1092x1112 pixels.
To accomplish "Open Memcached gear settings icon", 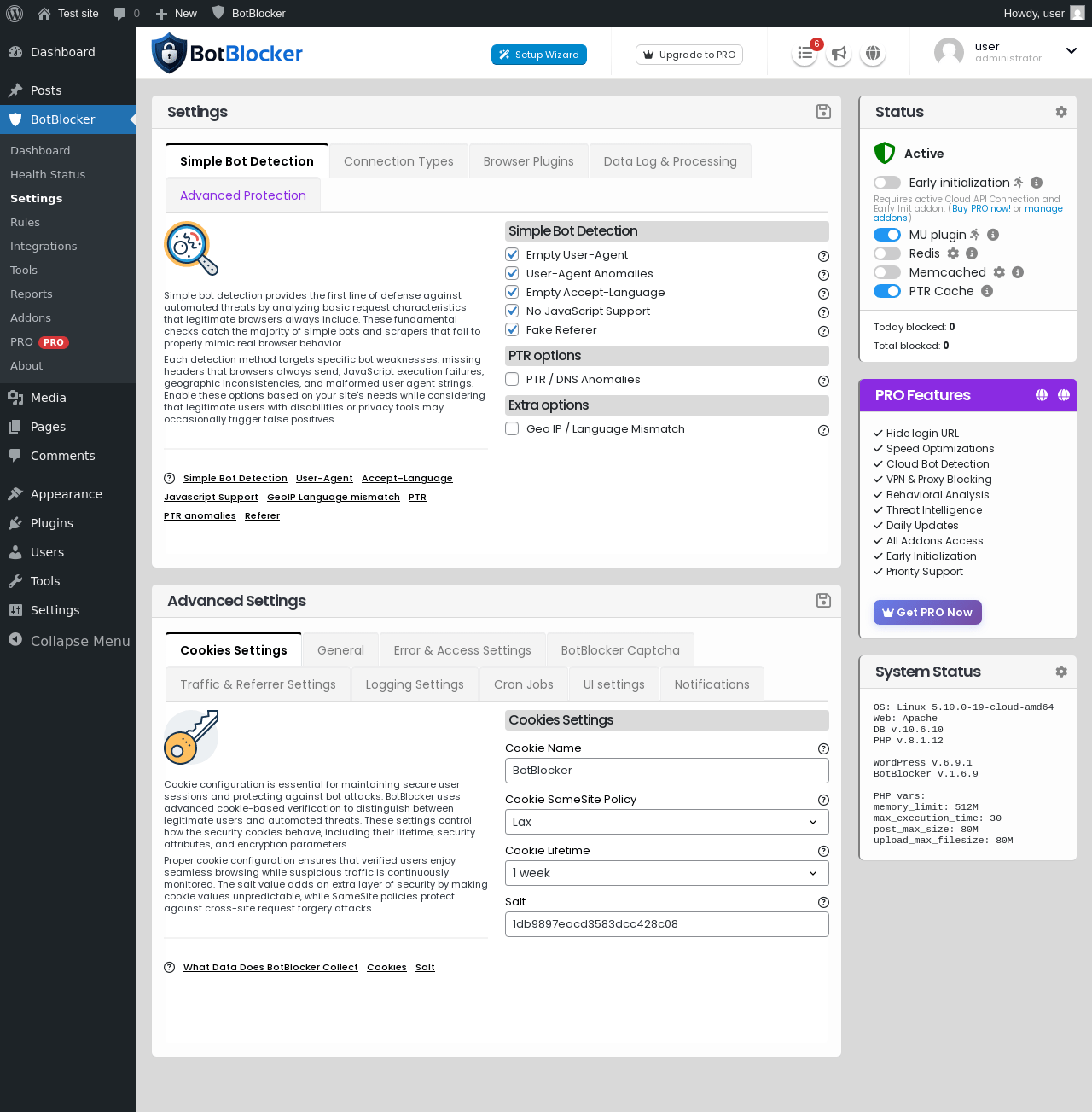I will [999, 272].
